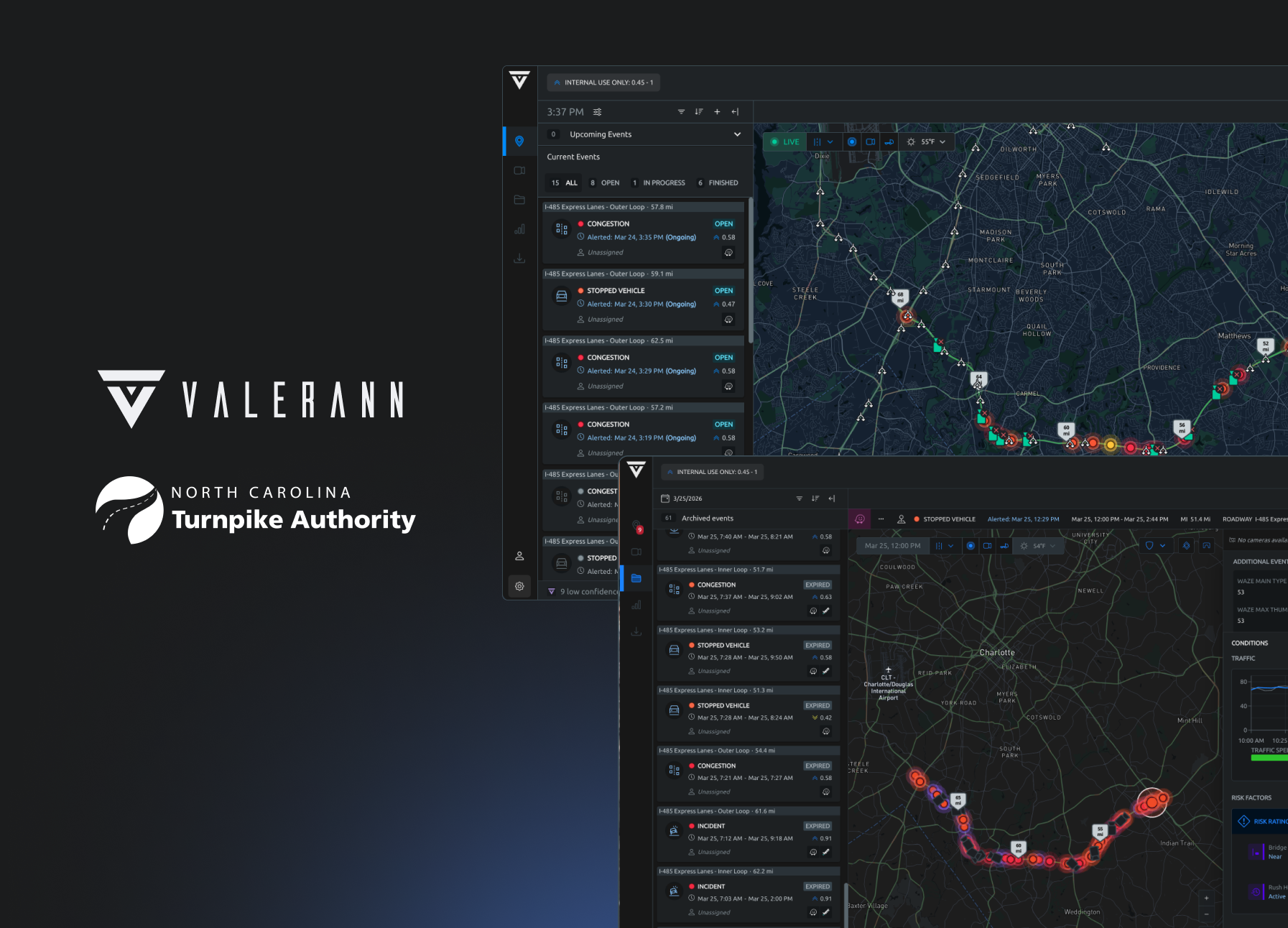The image size is (1288, 928).
Task: Sort archived events list
Action: pos(815,498)
